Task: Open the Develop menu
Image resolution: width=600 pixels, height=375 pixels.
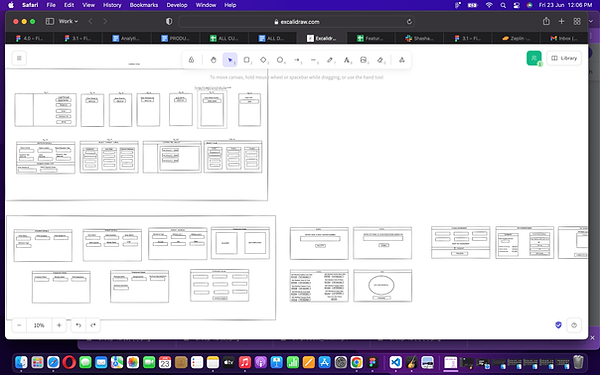Action: click(177, 5)
